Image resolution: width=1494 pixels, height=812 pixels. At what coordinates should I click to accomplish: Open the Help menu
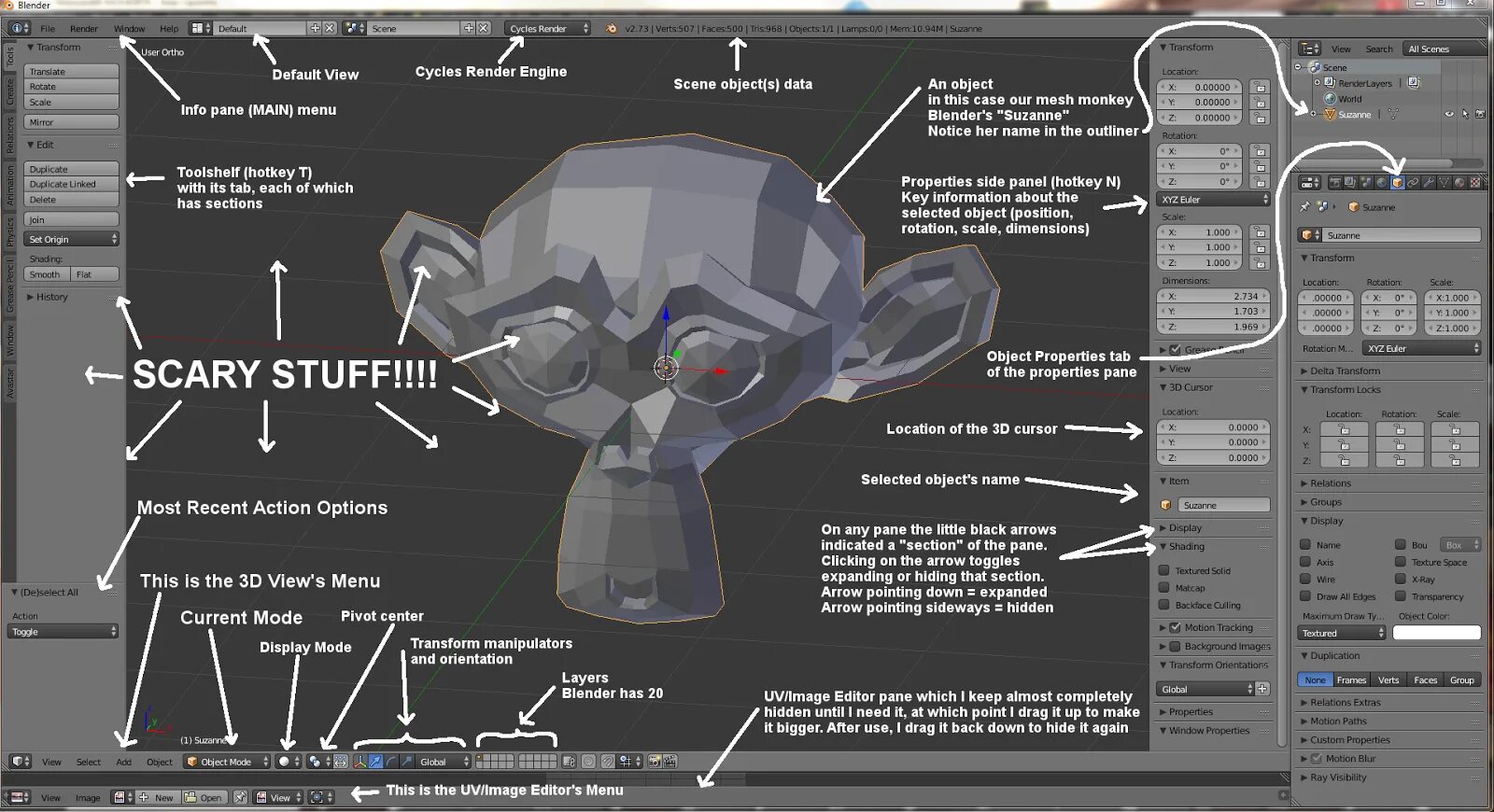[x=169, y=29]
